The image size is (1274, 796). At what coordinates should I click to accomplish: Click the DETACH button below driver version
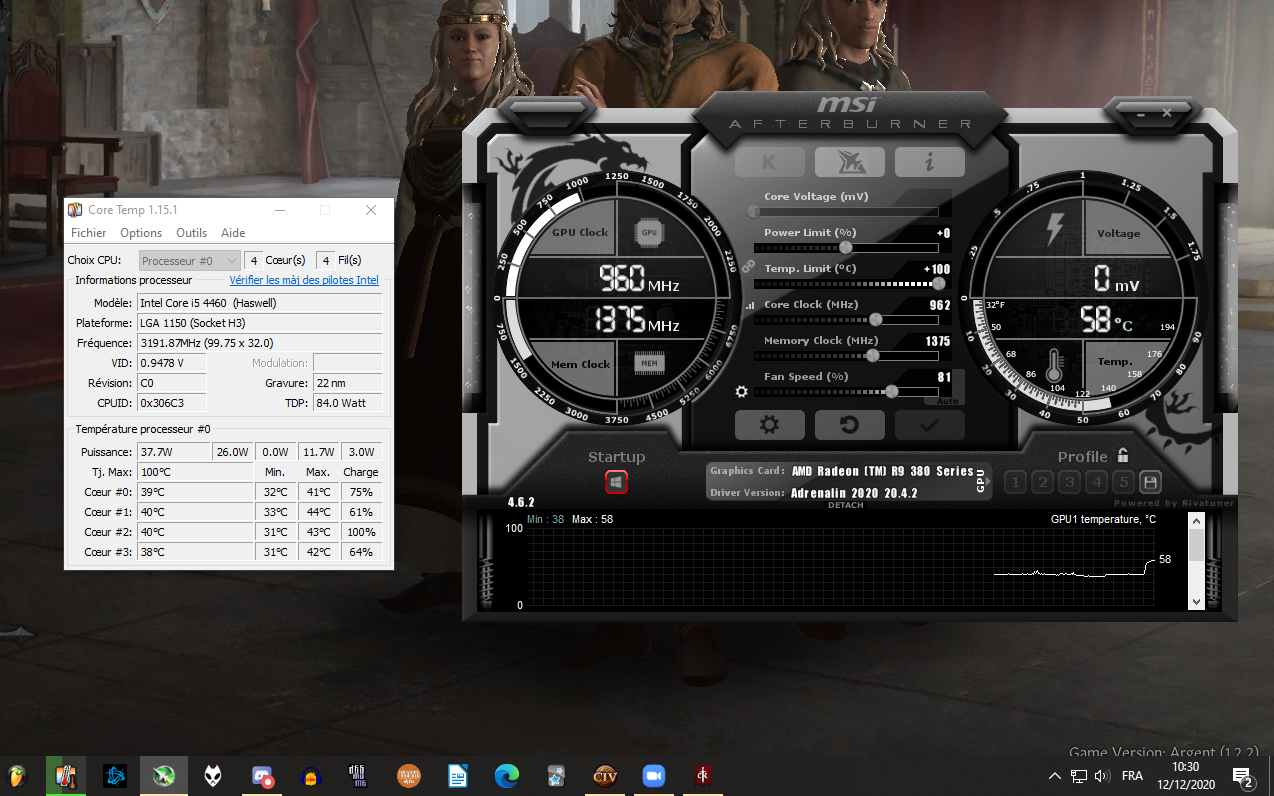[845, 505]
